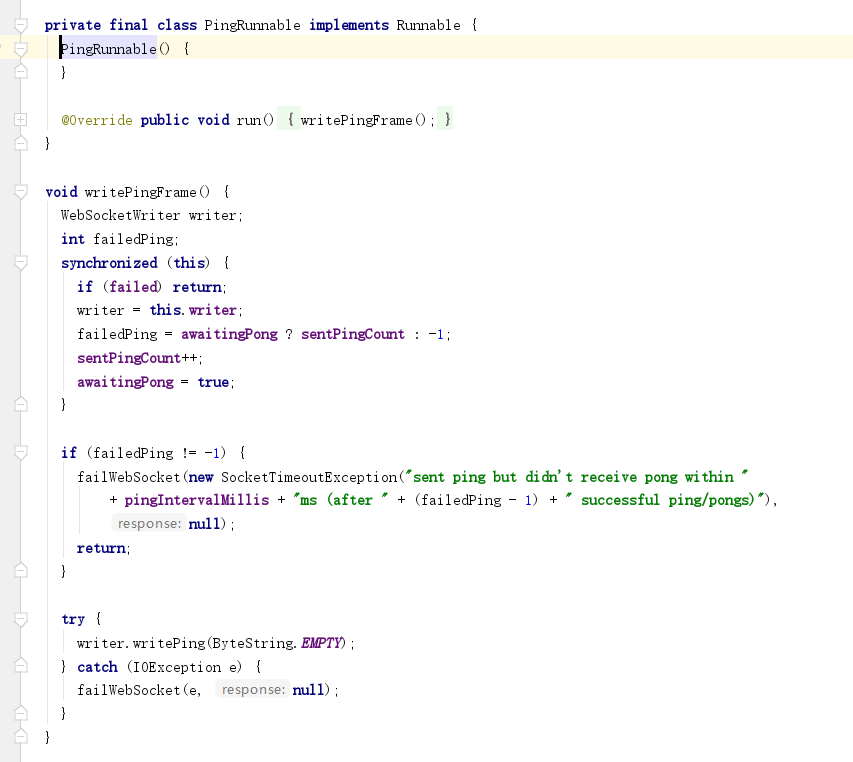Collapse the writePingFrame() method fold arrow
853x762 pixels.
point(20,191)
